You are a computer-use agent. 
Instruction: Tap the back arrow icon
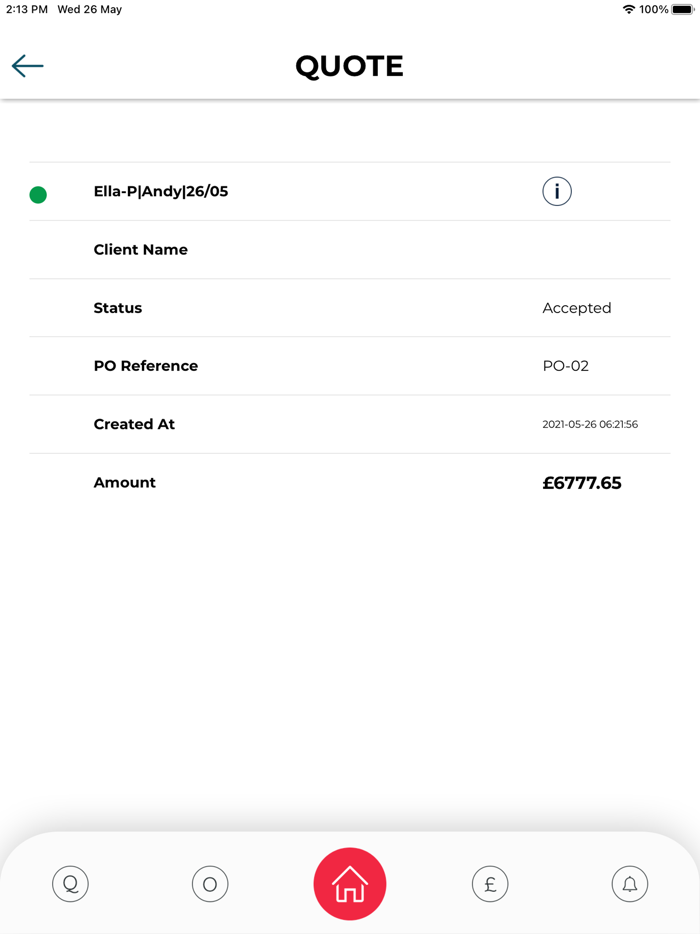[x=28, y=66]
